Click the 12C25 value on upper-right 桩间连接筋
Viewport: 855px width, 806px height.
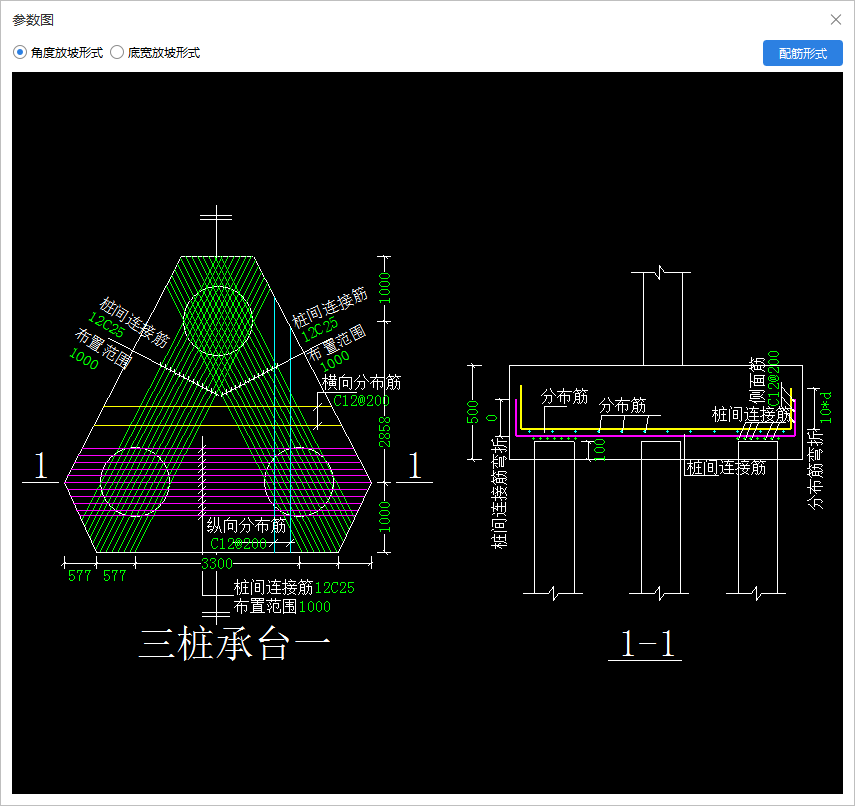pyautogui.click(x=320, y=329)
